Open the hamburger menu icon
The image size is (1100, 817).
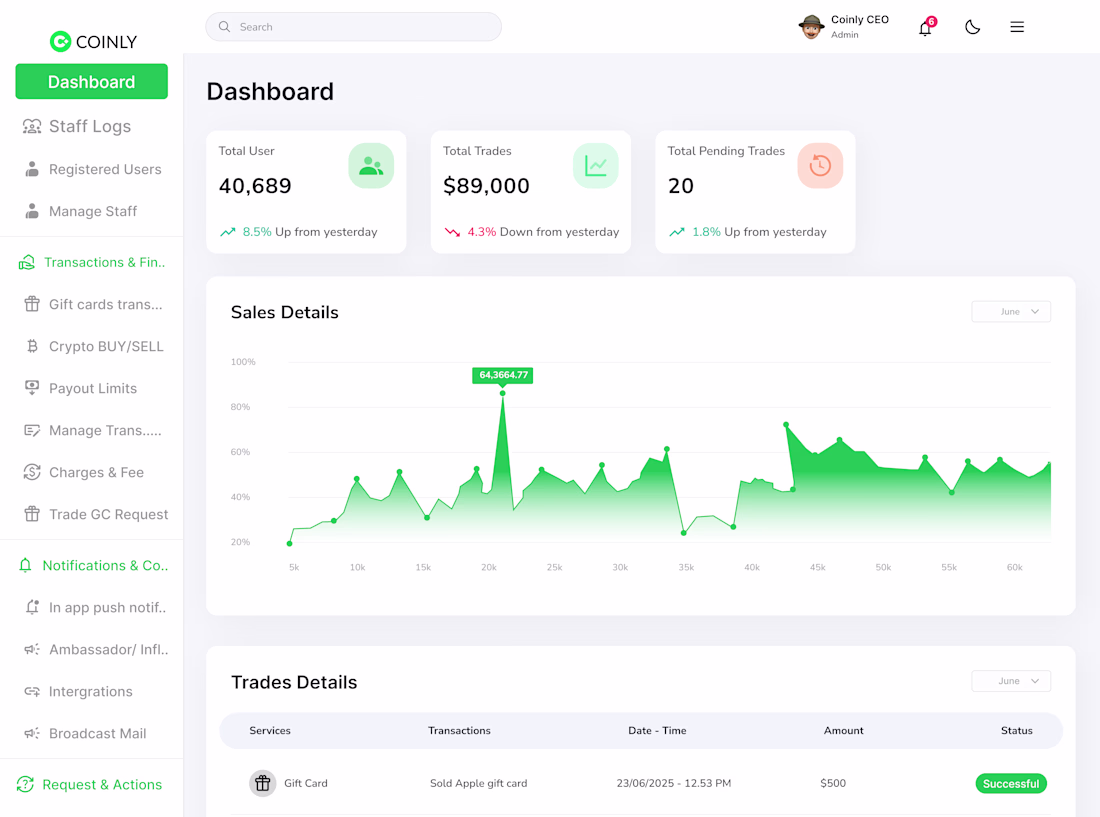(x=1017, y=27)
